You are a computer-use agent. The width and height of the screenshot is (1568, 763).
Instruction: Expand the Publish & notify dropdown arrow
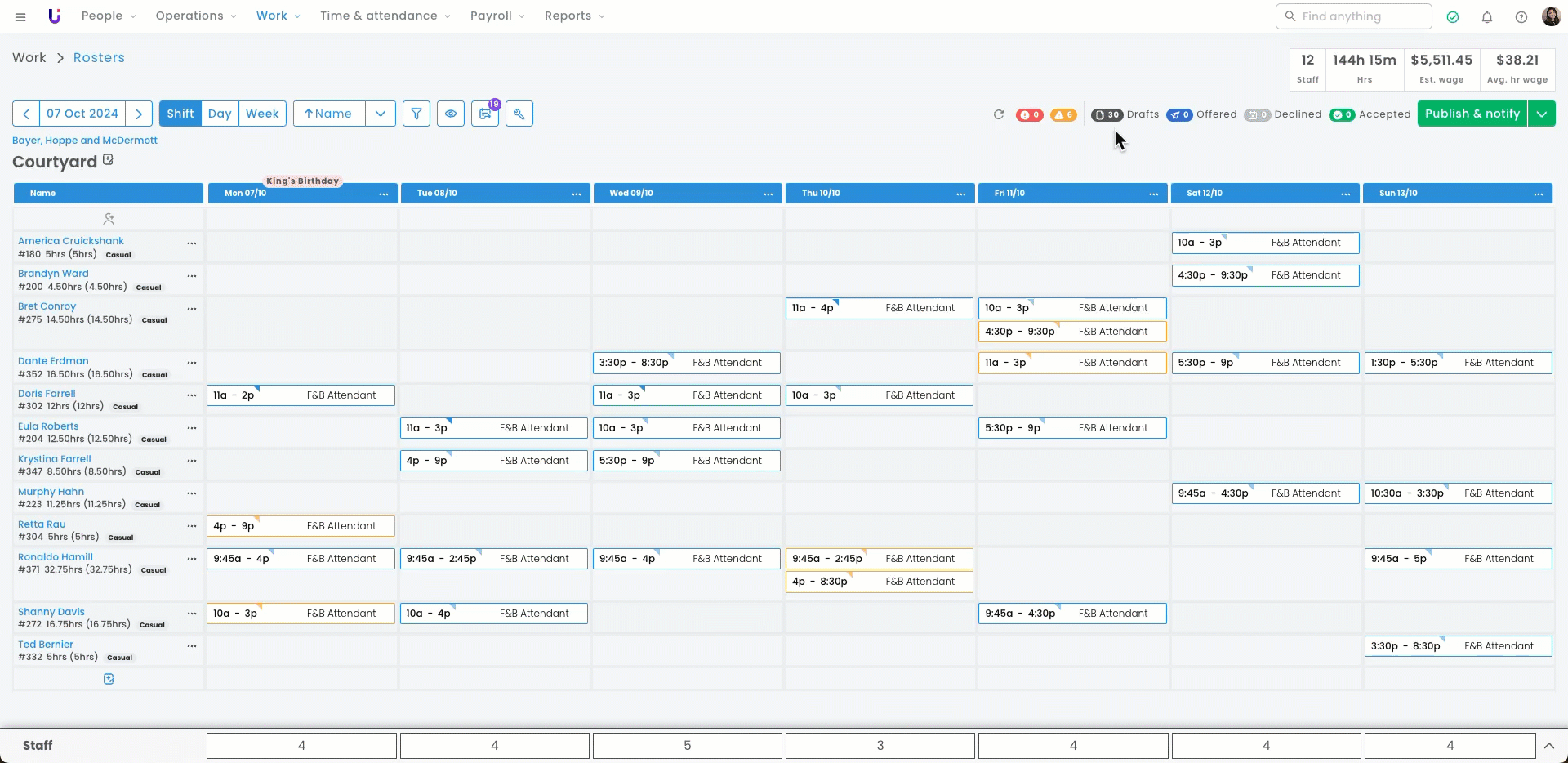tap(1541, 114)
